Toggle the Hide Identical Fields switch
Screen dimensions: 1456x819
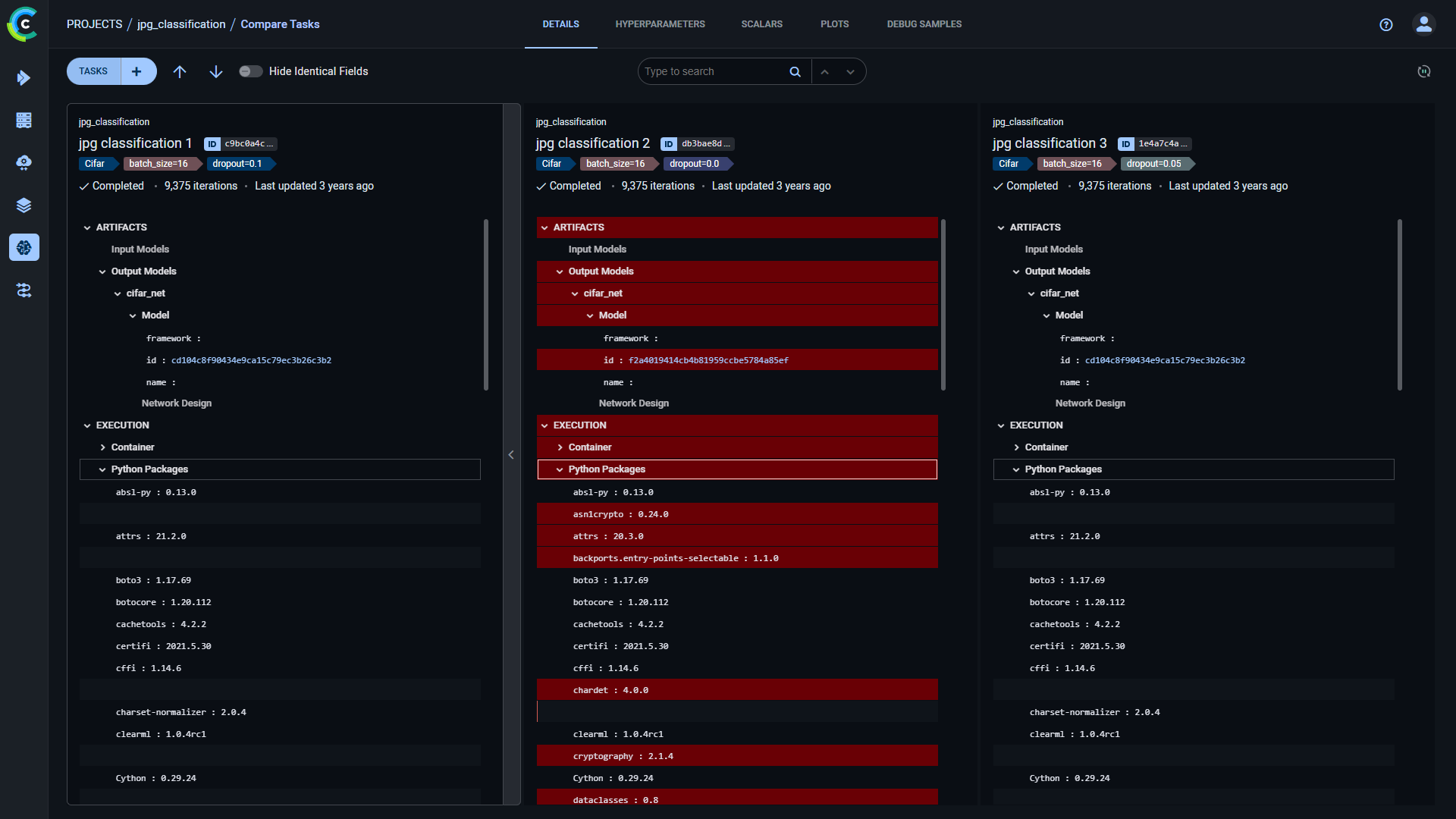[250, 71]
